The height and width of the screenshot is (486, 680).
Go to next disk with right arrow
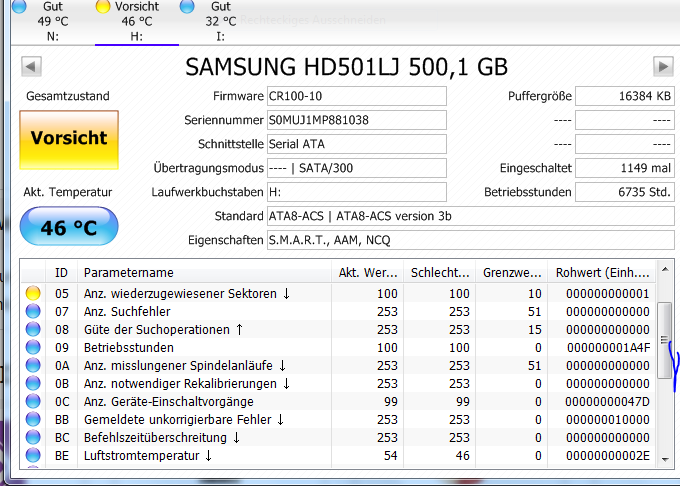click(663, 67)
